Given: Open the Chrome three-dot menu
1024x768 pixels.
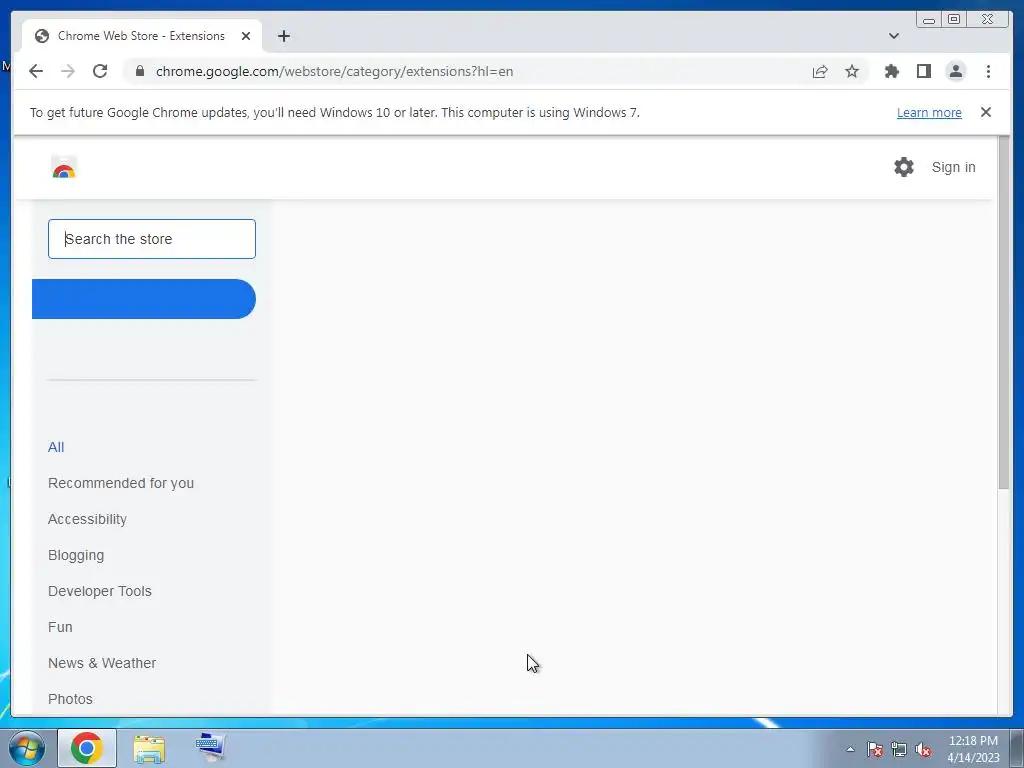Looking at the screenshot, I should pyautogui.click(x=988, y=71).
